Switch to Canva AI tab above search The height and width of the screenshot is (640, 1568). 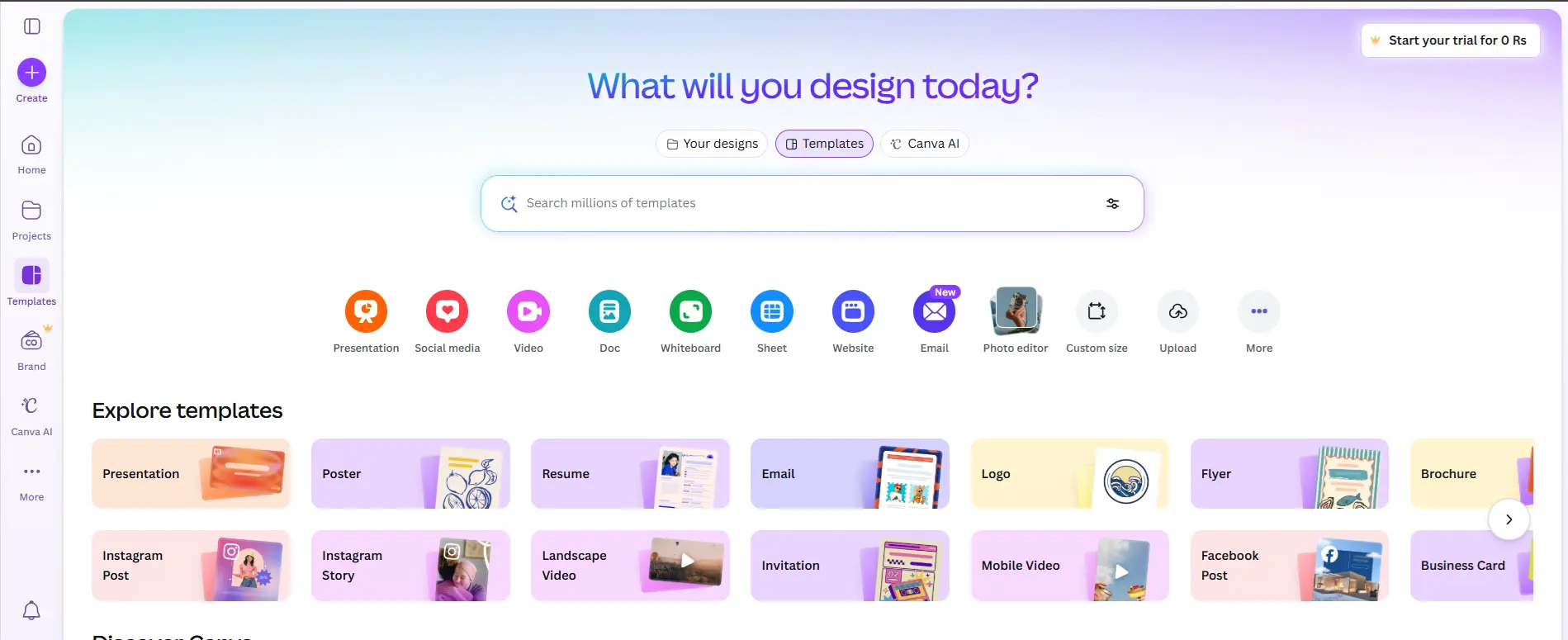(925, 144)
